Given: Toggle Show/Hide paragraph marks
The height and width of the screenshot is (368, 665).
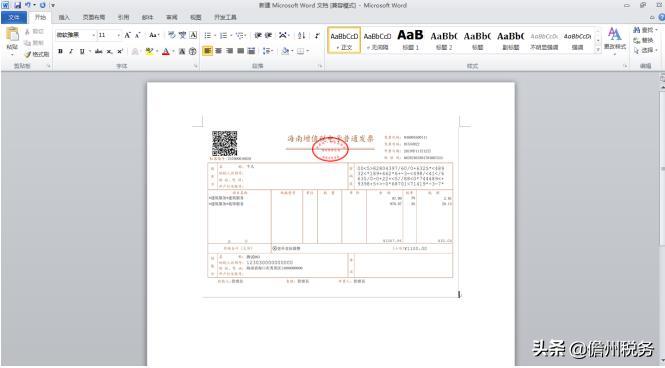Looking at the screenshot, I should (x=316, y=36).
